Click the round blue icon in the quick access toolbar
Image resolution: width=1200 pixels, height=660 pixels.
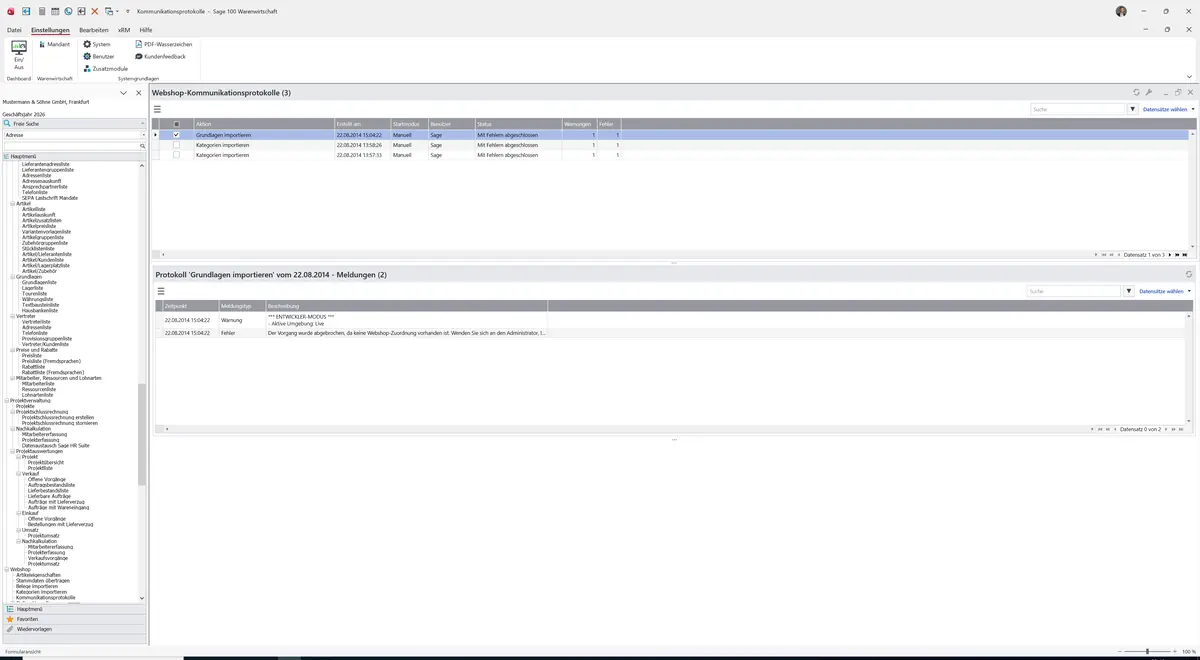click(x=68, y=11)
